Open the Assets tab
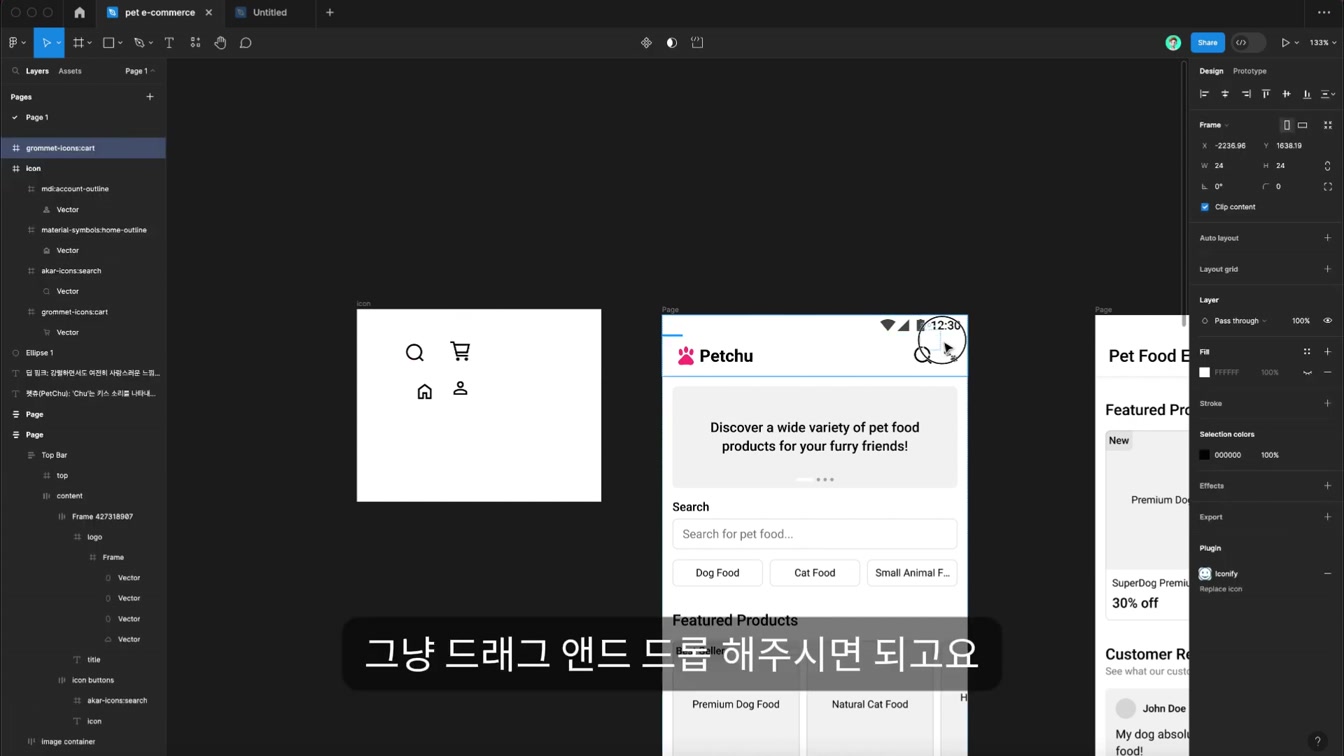The height and width of the screenshot is (756, 1344). [x=70, y=71]
